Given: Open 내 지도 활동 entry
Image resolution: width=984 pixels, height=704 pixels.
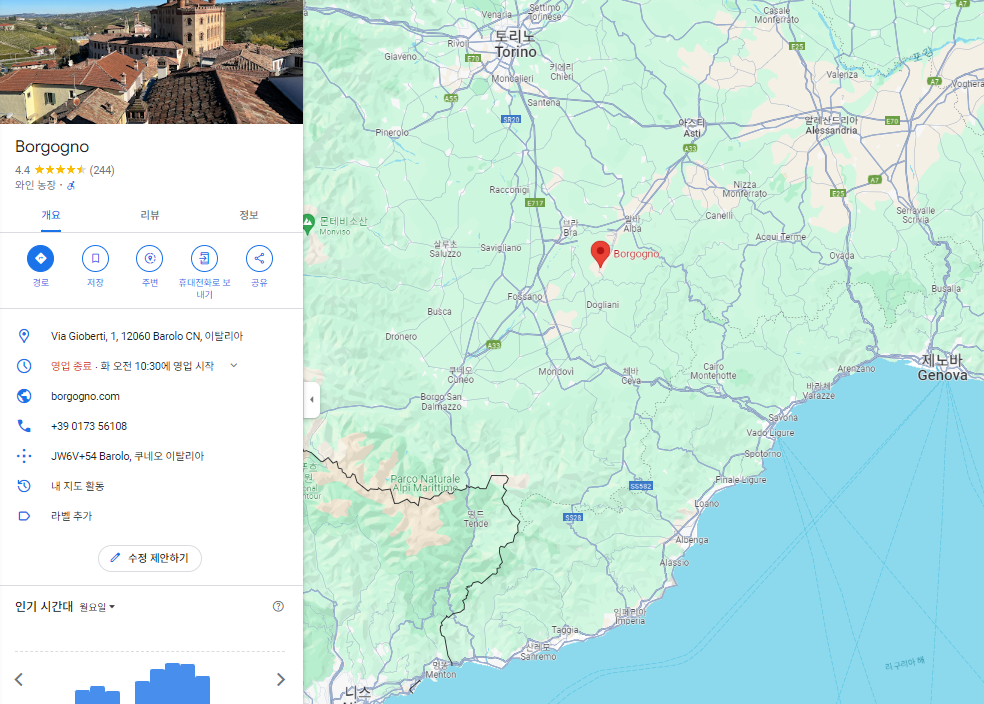Looking at the screenshot, I should (151, 486).
